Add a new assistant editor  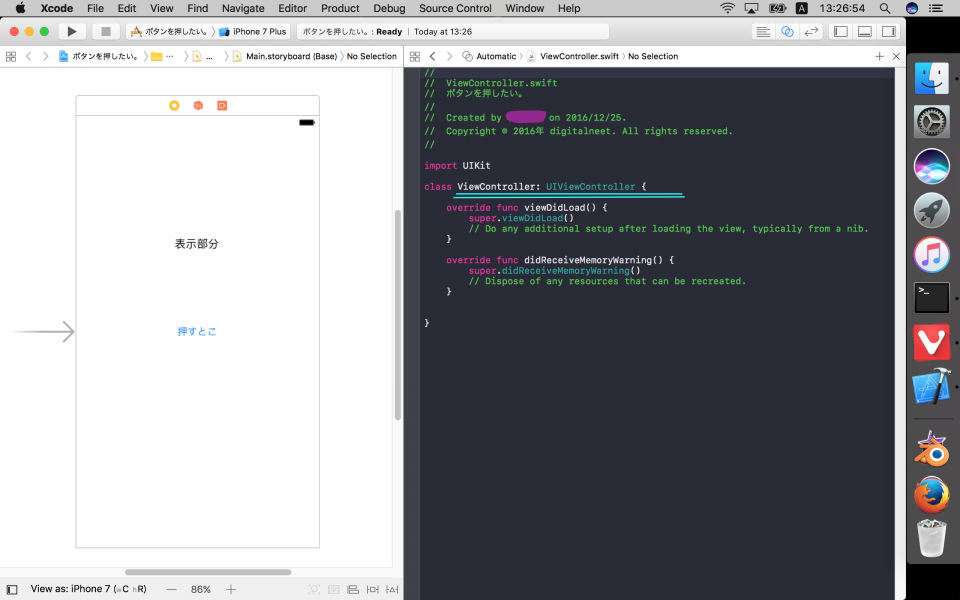(879, 56)
